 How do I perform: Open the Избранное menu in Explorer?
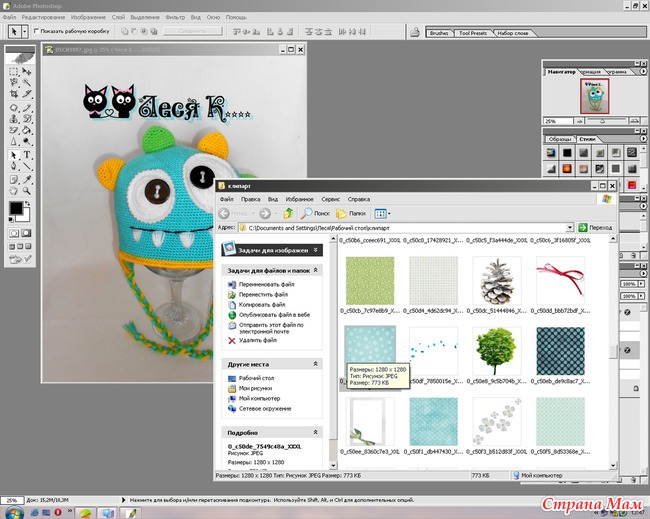point(299,199)
